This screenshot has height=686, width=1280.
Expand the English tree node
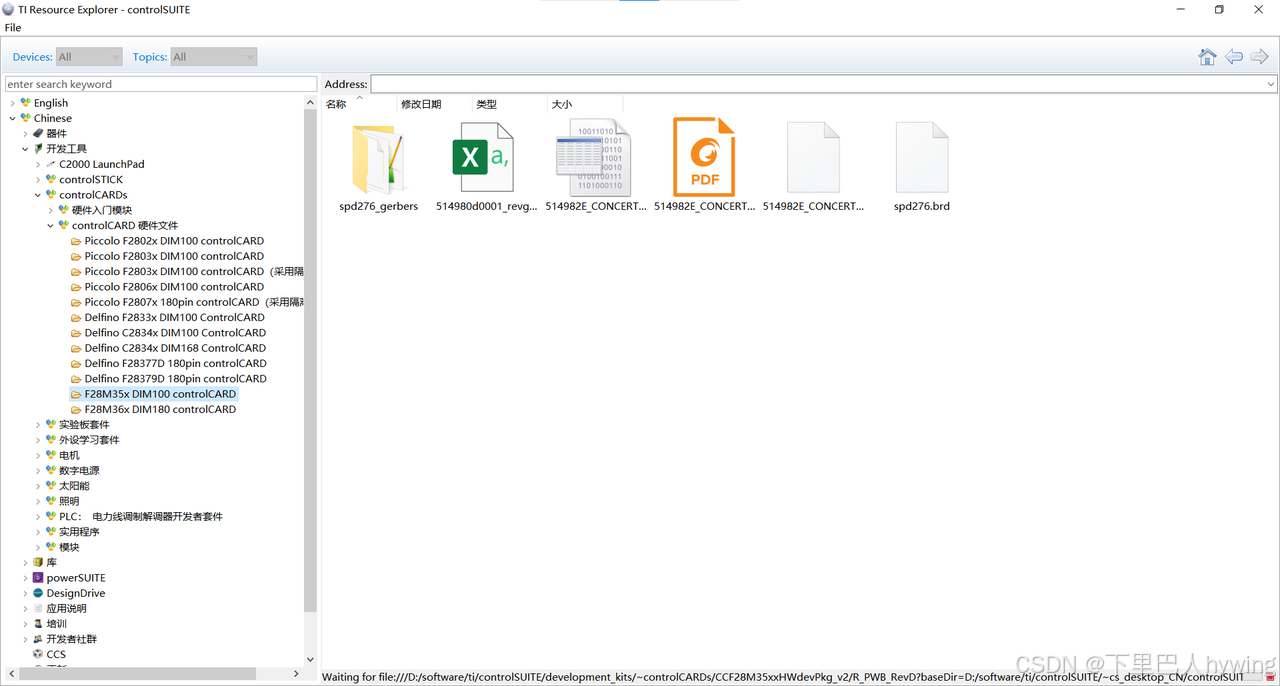pos(13,103)
